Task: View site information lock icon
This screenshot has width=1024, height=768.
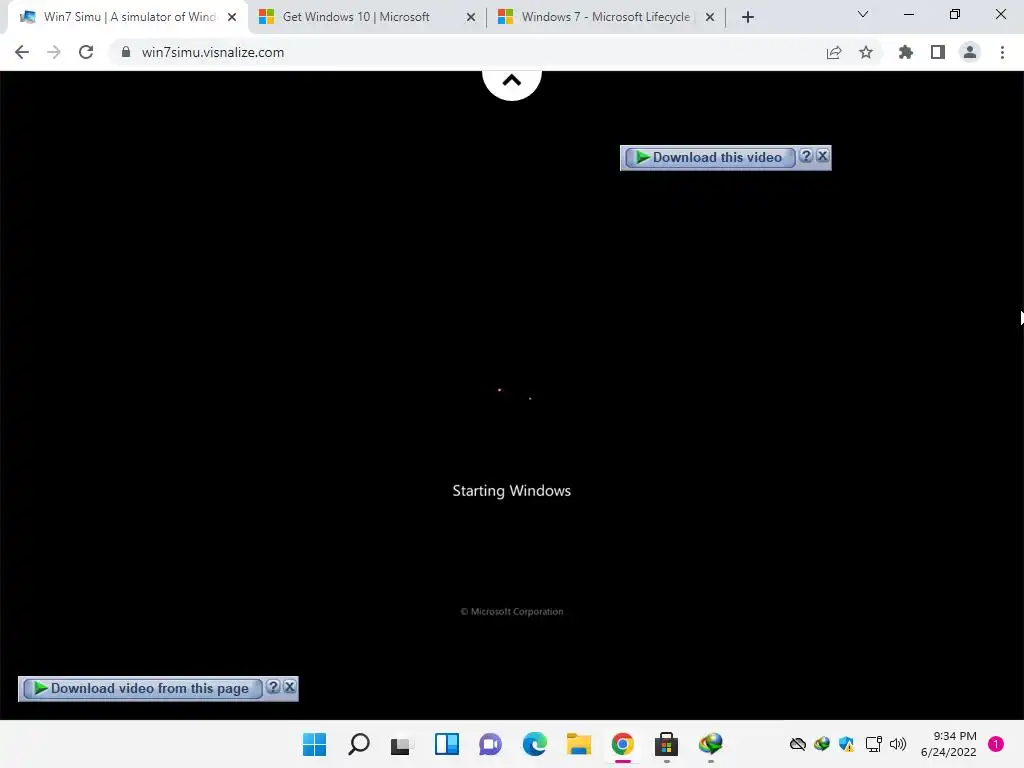Action: [x=126, y=52]
